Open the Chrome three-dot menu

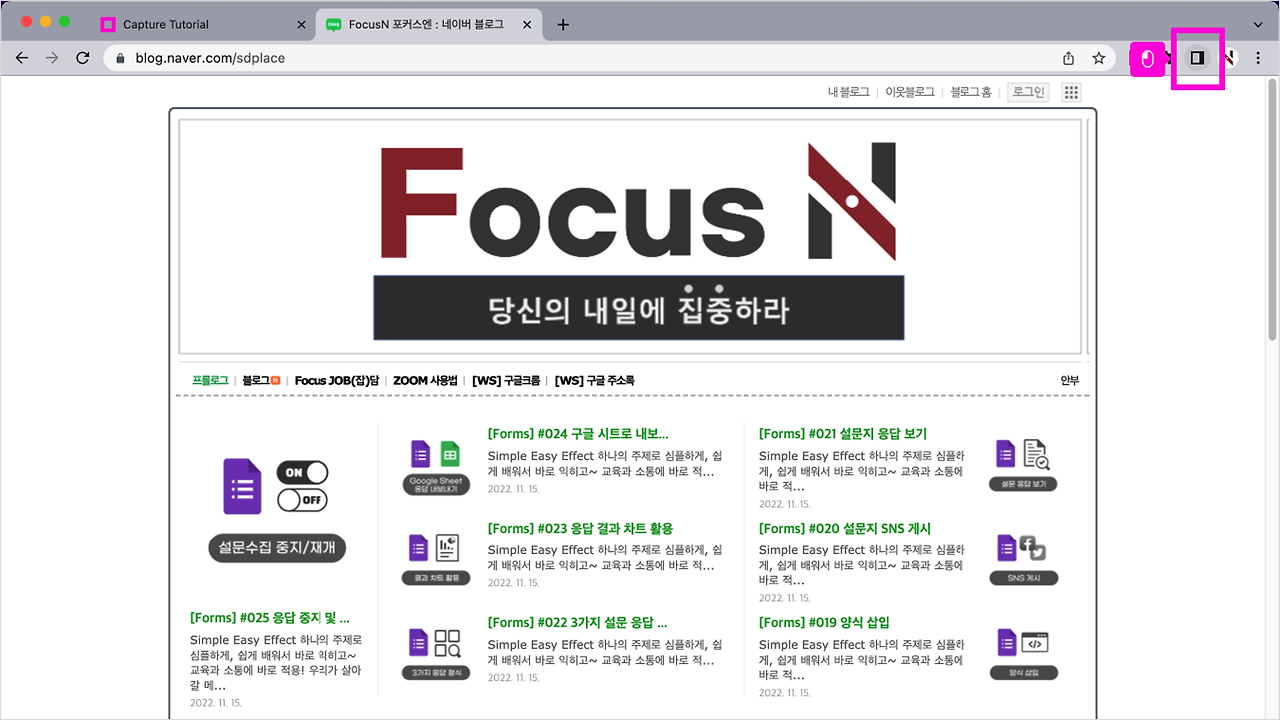[x=1258, y=57]
